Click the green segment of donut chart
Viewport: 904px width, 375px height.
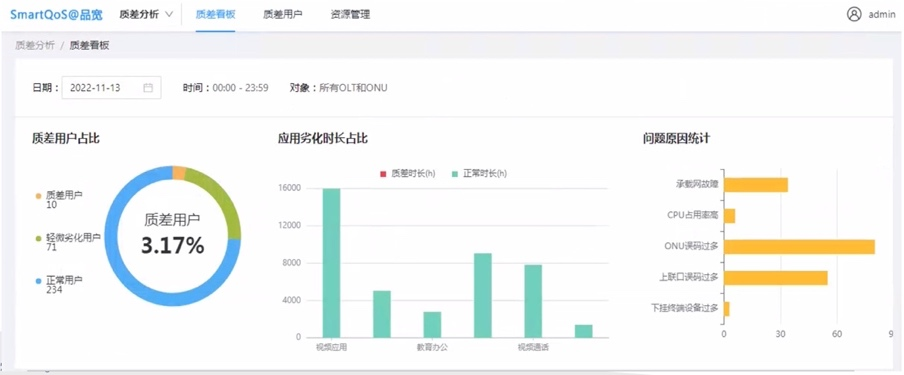tap(219, 199)
